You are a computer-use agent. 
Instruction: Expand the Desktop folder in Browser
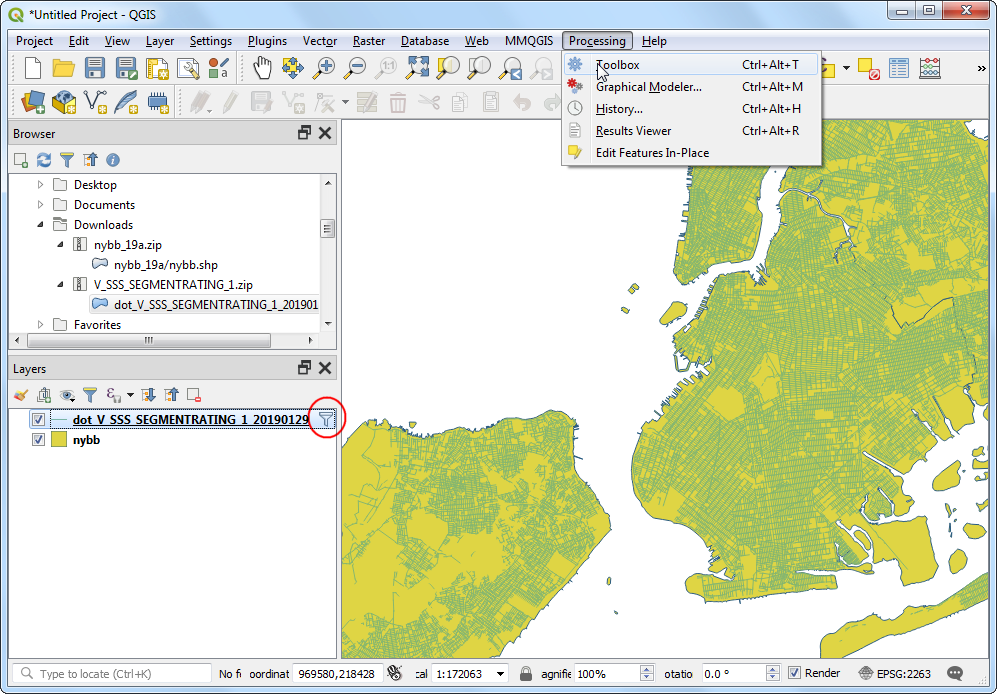(x=41, y=185)
